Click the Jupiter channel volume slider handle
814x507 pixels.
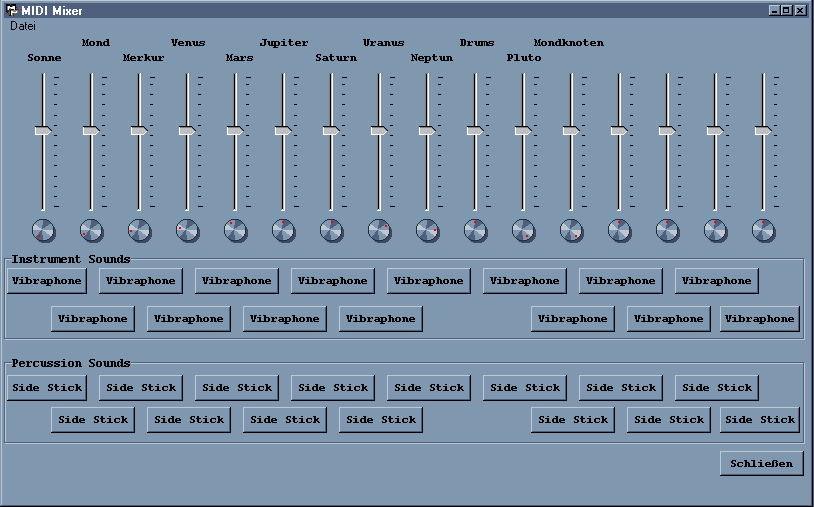pos(283,130)
